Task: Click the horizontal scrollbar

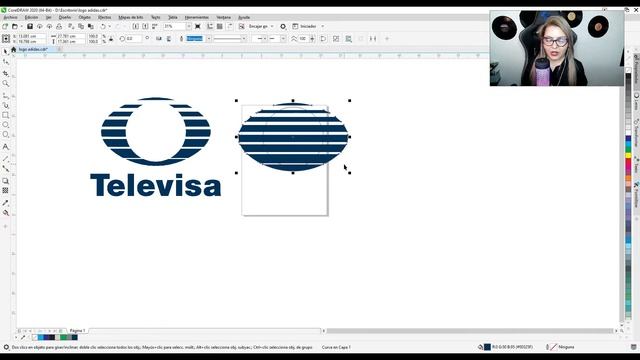Action: pos(469,331)
